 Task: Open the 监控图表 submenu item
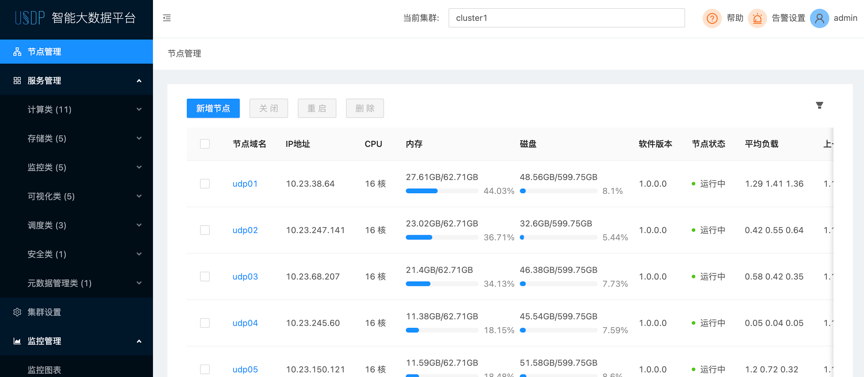[77, 370]
